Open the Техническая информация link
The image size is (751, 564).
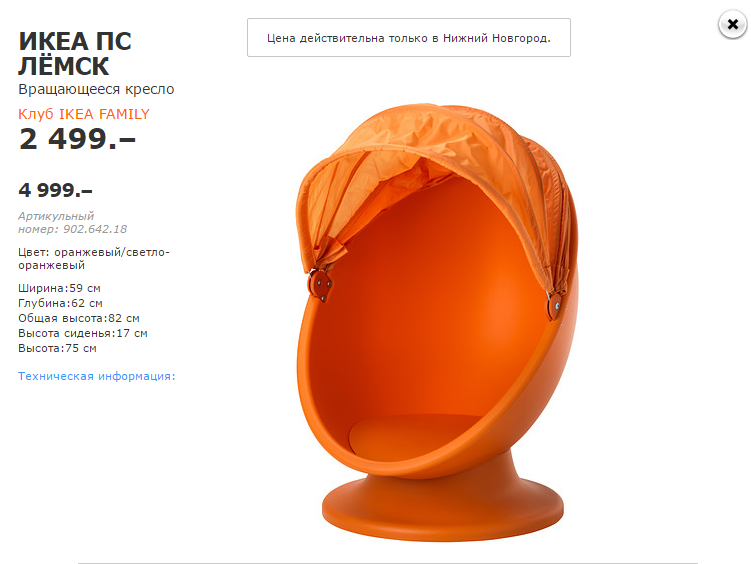point(97,376)
